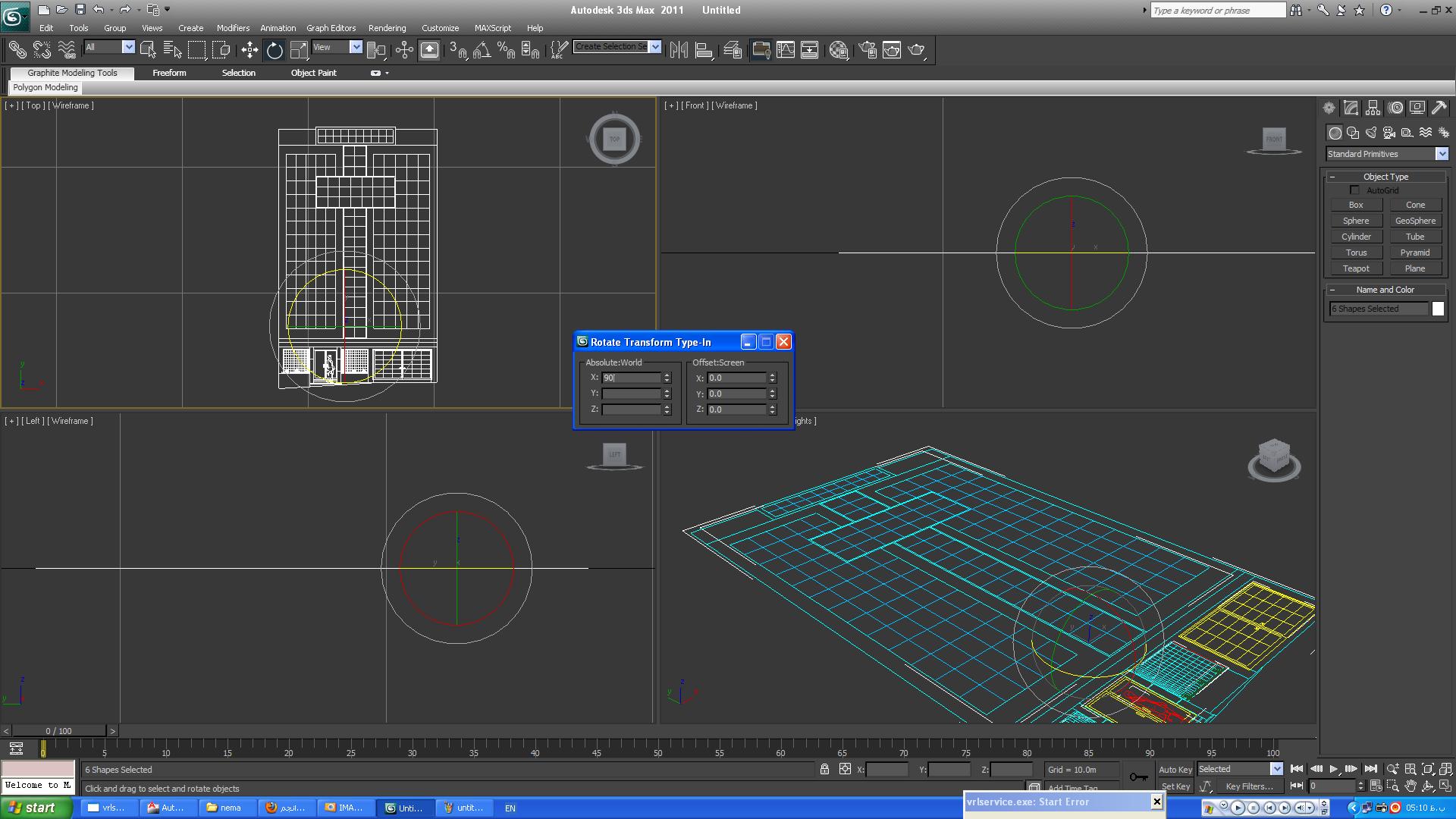Select the Select and Move tool
The width and height of the screenshot is (1456, 819).
point(249,50)
